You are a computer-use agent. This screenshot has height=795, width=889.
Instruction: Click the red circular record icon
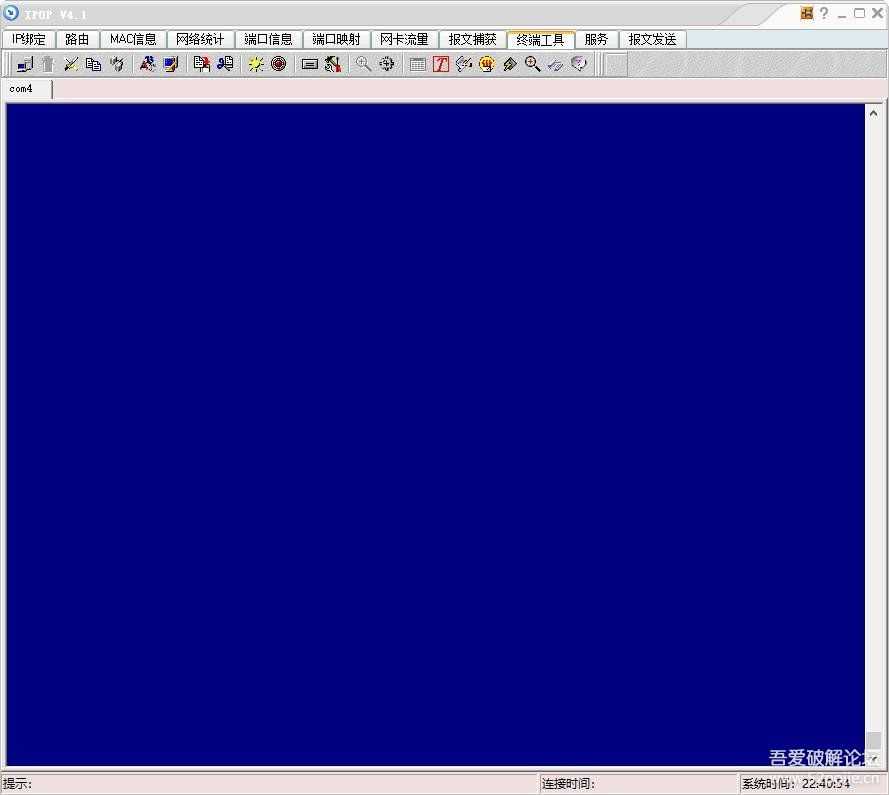[x=278, y=64]
